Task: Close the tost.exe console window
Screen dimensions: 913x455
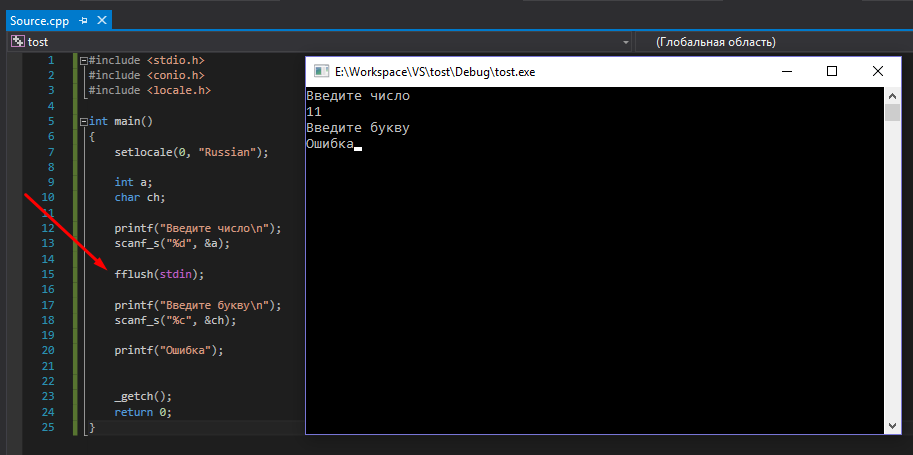Action: click(877, 72)
